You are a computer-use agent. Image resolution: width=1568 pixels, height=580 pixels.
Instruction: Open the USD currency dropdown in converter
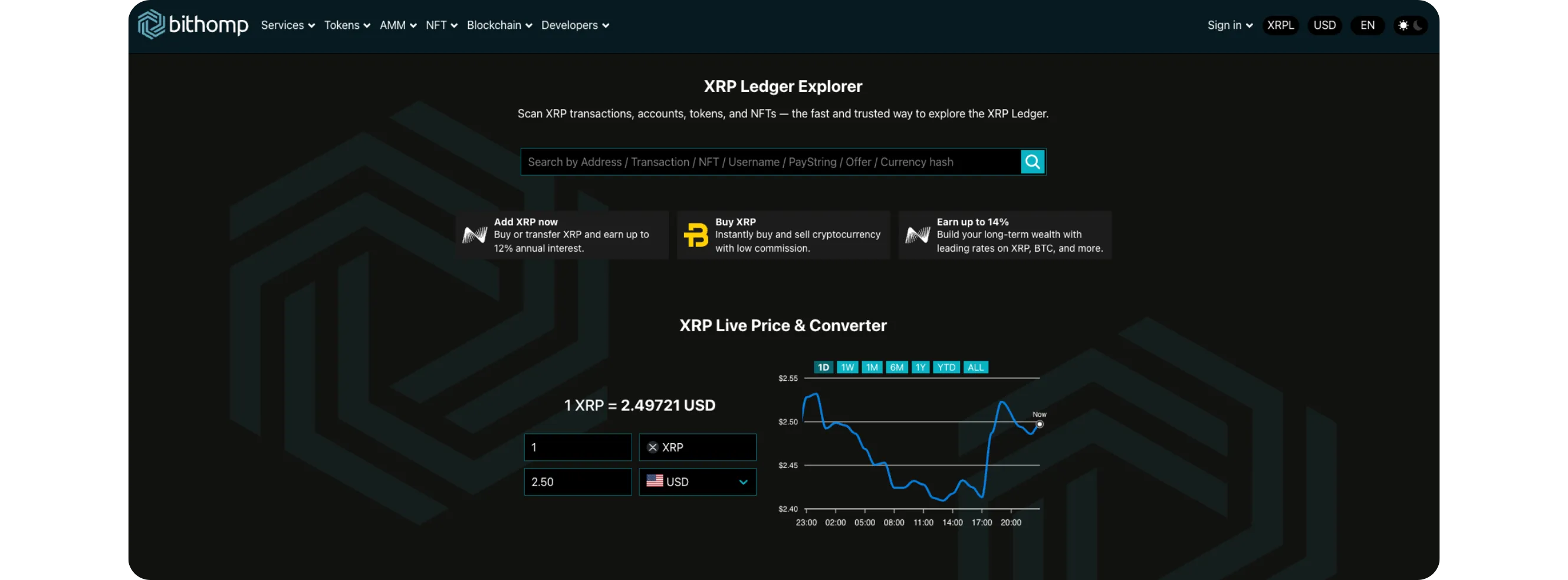[742, 482]
